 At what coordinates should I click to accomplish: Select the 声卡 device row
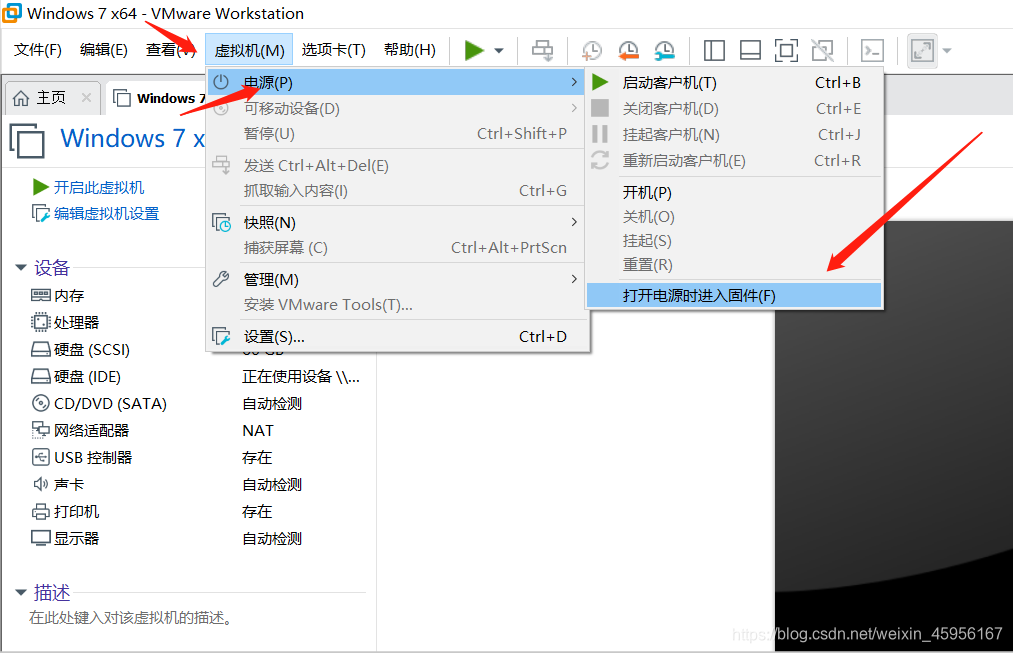[x=57, y=484]
